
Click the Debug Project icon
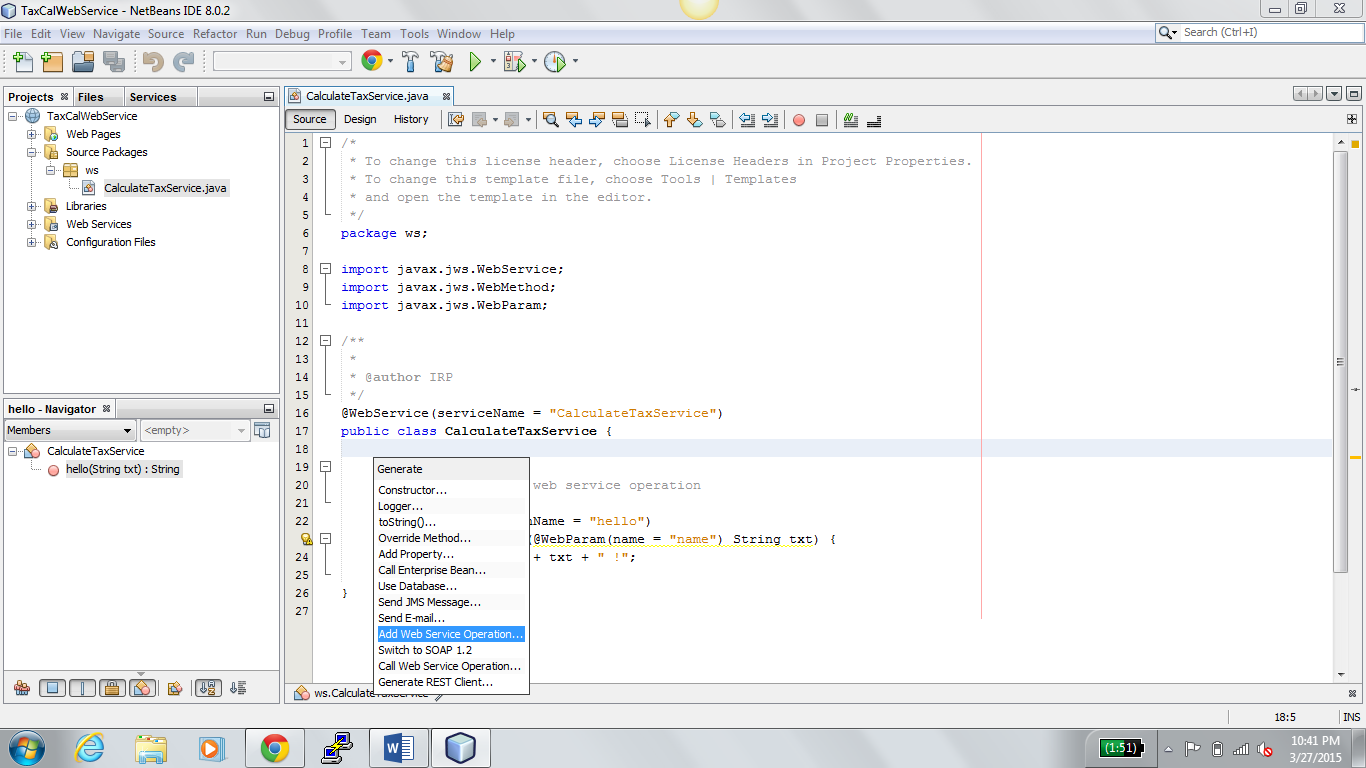coord(515,62)
